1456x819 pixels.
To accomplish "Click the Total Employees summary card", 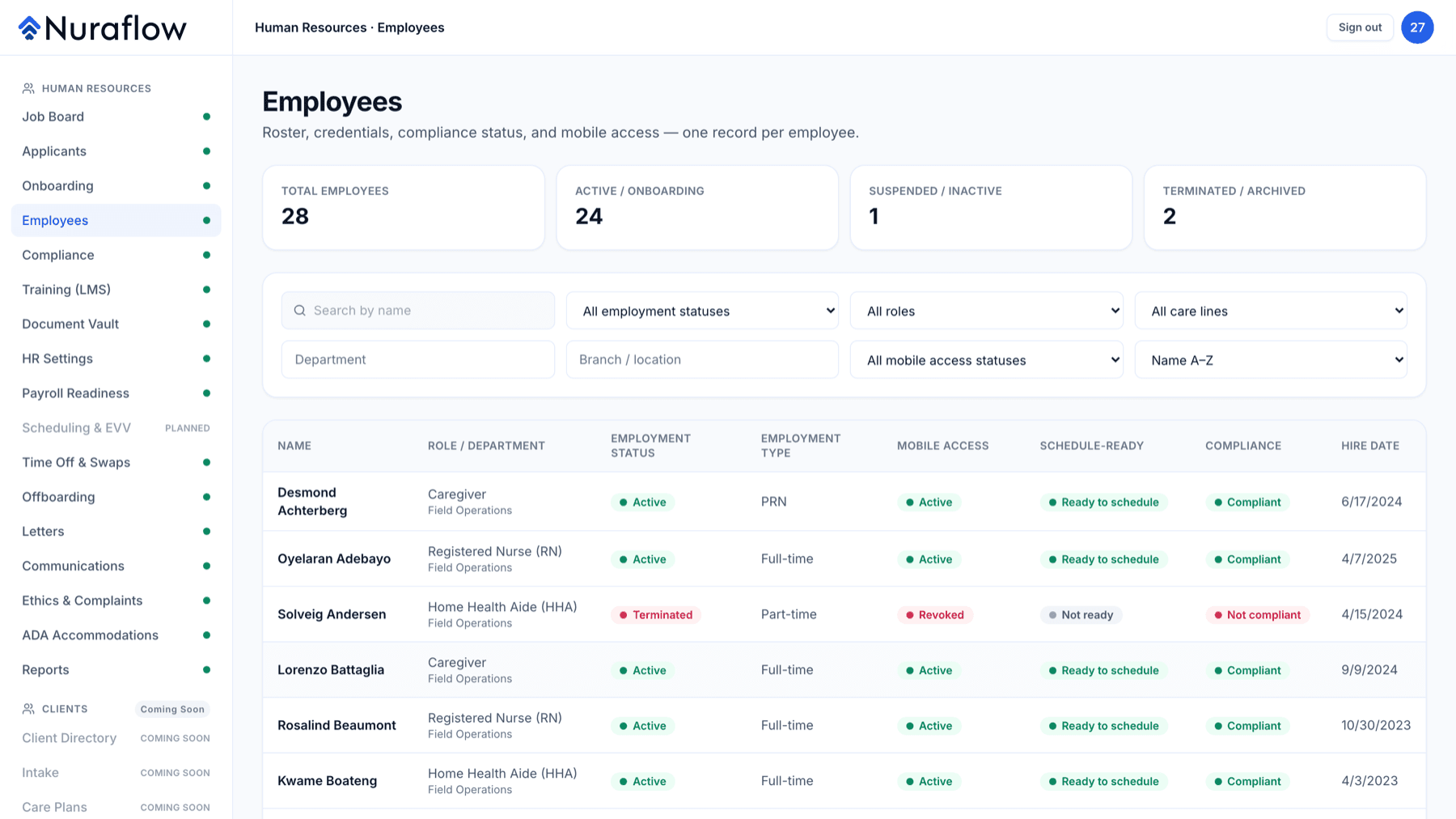I will (x=404, y=208).
